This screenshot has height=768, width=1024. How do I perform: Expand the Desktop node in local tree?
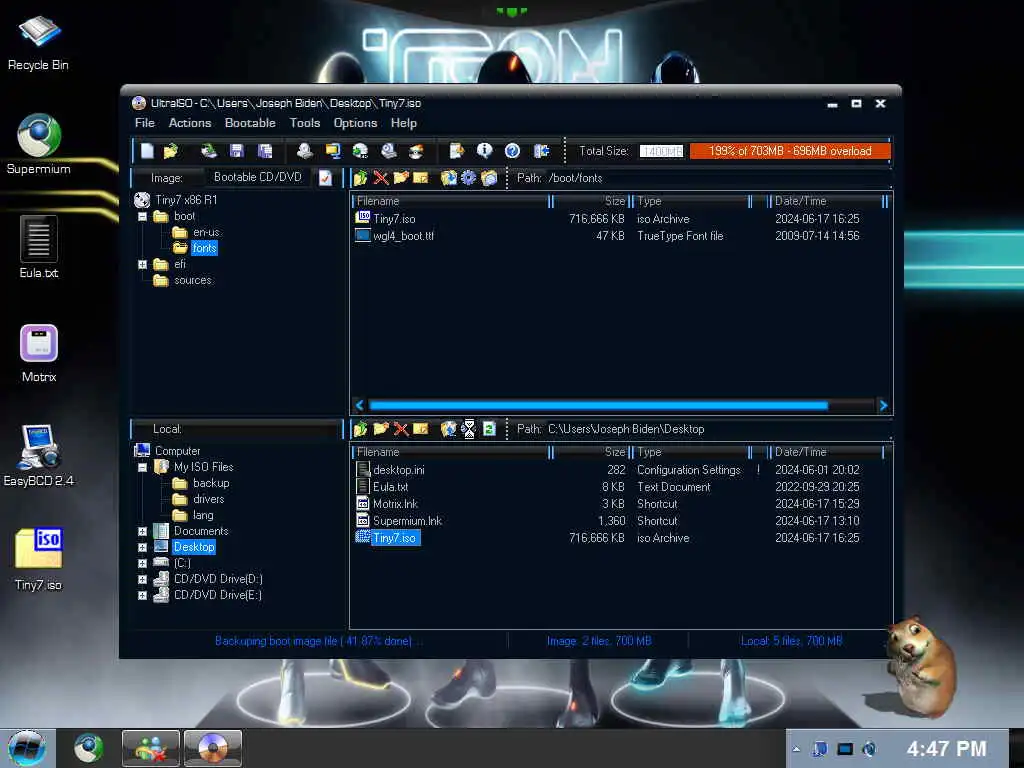(142, 547)
